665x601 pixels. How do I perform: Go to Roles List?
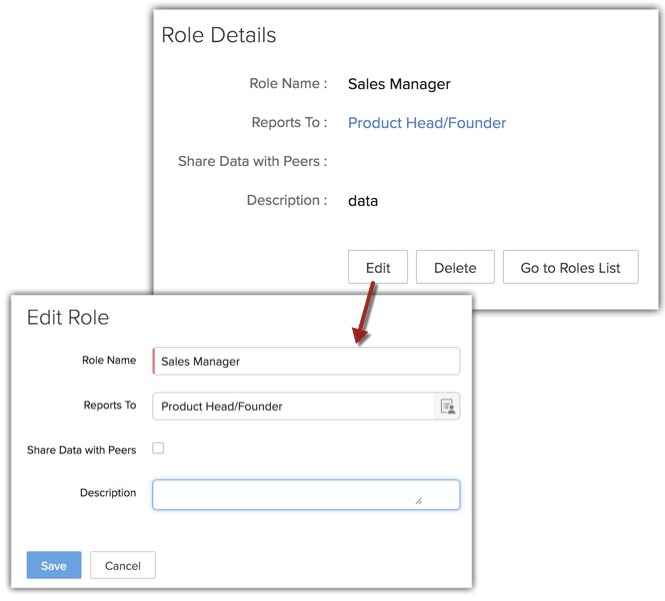pyautogui.click(x=571, y=268)
